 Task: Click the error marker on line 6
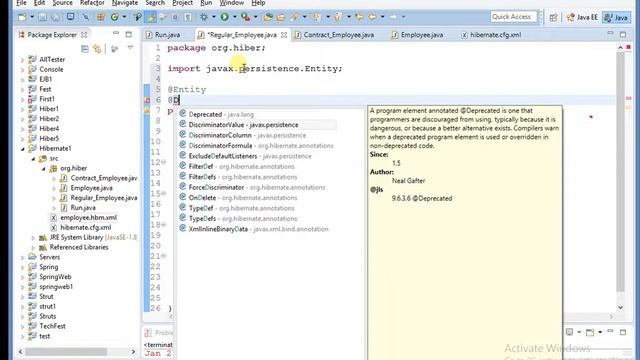[x=147, y=100]
